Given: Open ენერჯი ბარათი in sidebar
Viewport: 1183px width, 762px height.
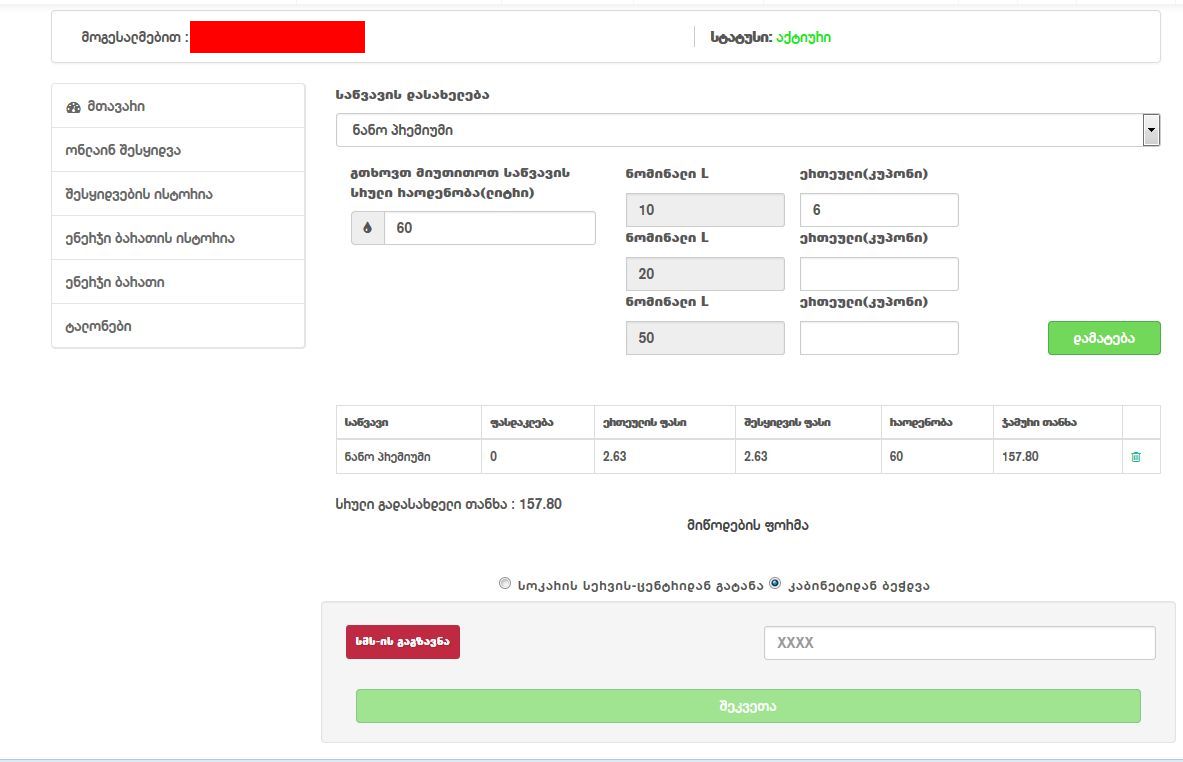Looking at the screenshot, I should (x=178, y=281).
